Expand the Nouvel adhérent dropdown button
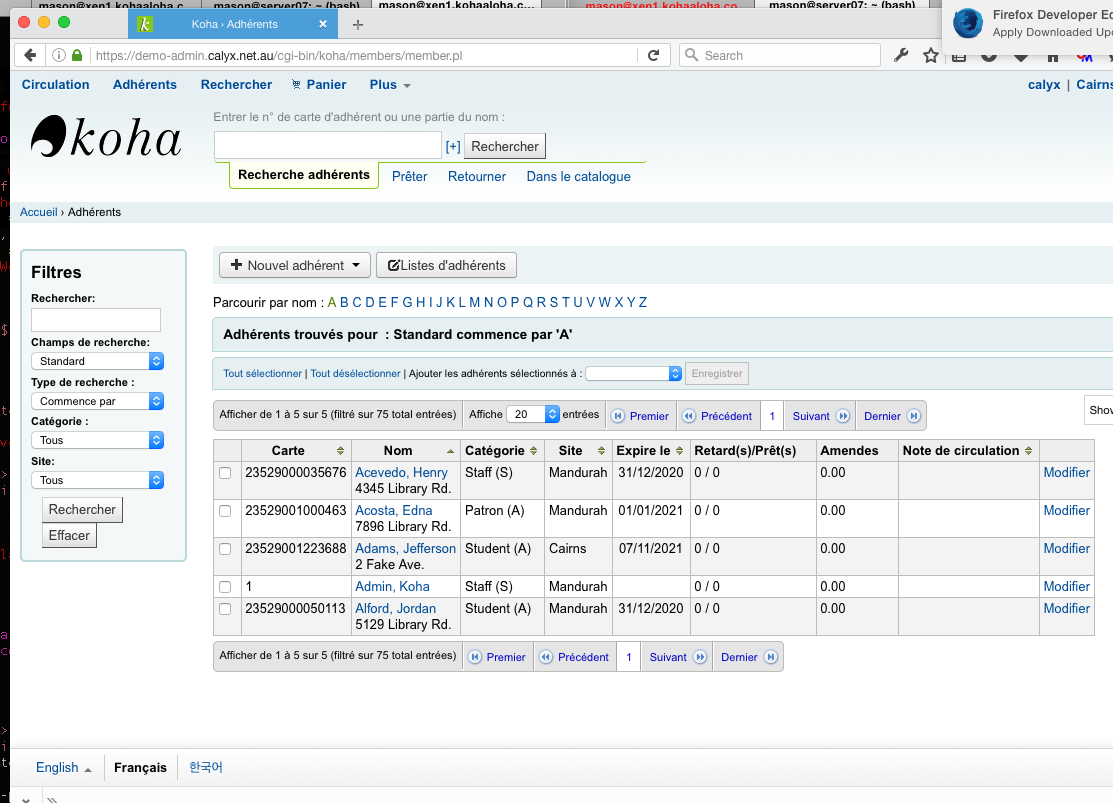The width and height of the screenshot is (1113, 803). tap(295, 265)
